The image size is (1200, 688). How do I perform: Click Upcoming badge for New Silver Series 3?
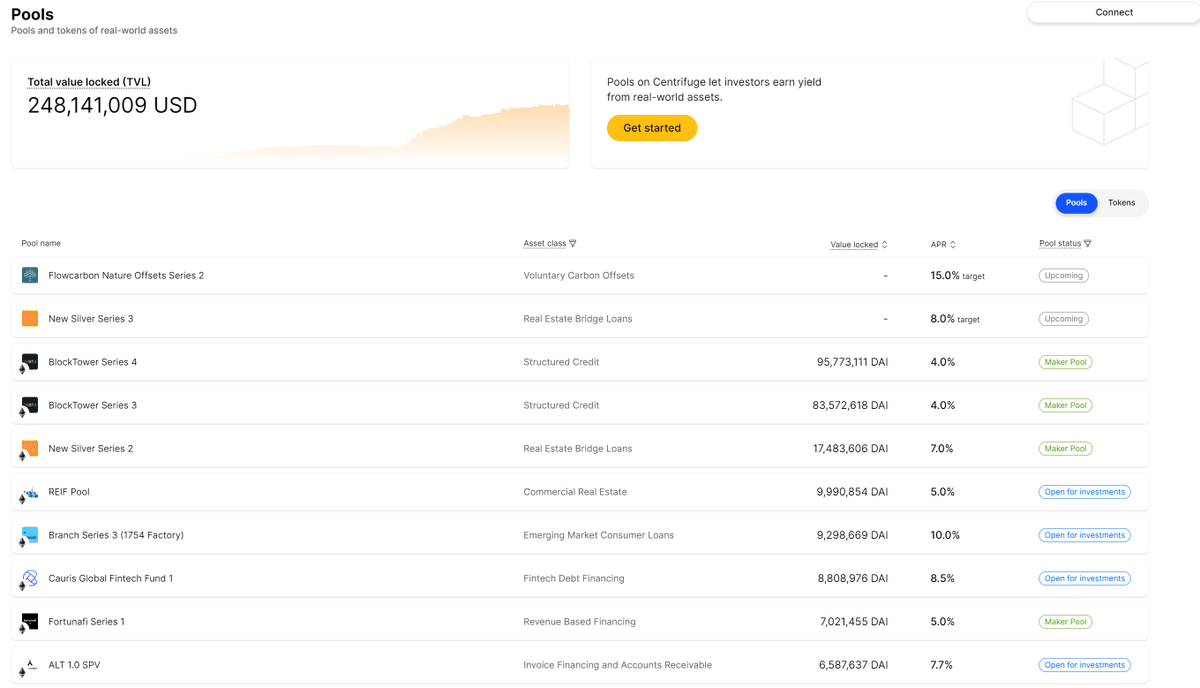(x=1064, y=319)
